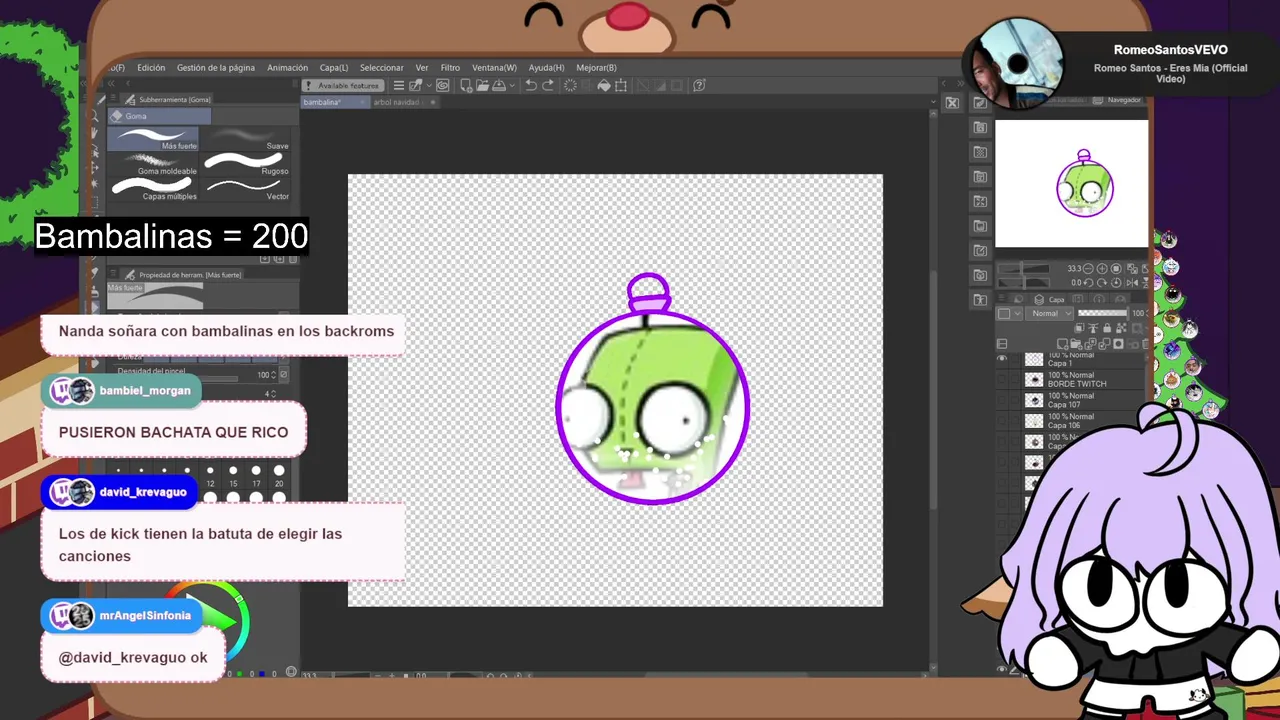Open the Capa(L) menu
The image size is (1280, 720).
tap(334, 68)
